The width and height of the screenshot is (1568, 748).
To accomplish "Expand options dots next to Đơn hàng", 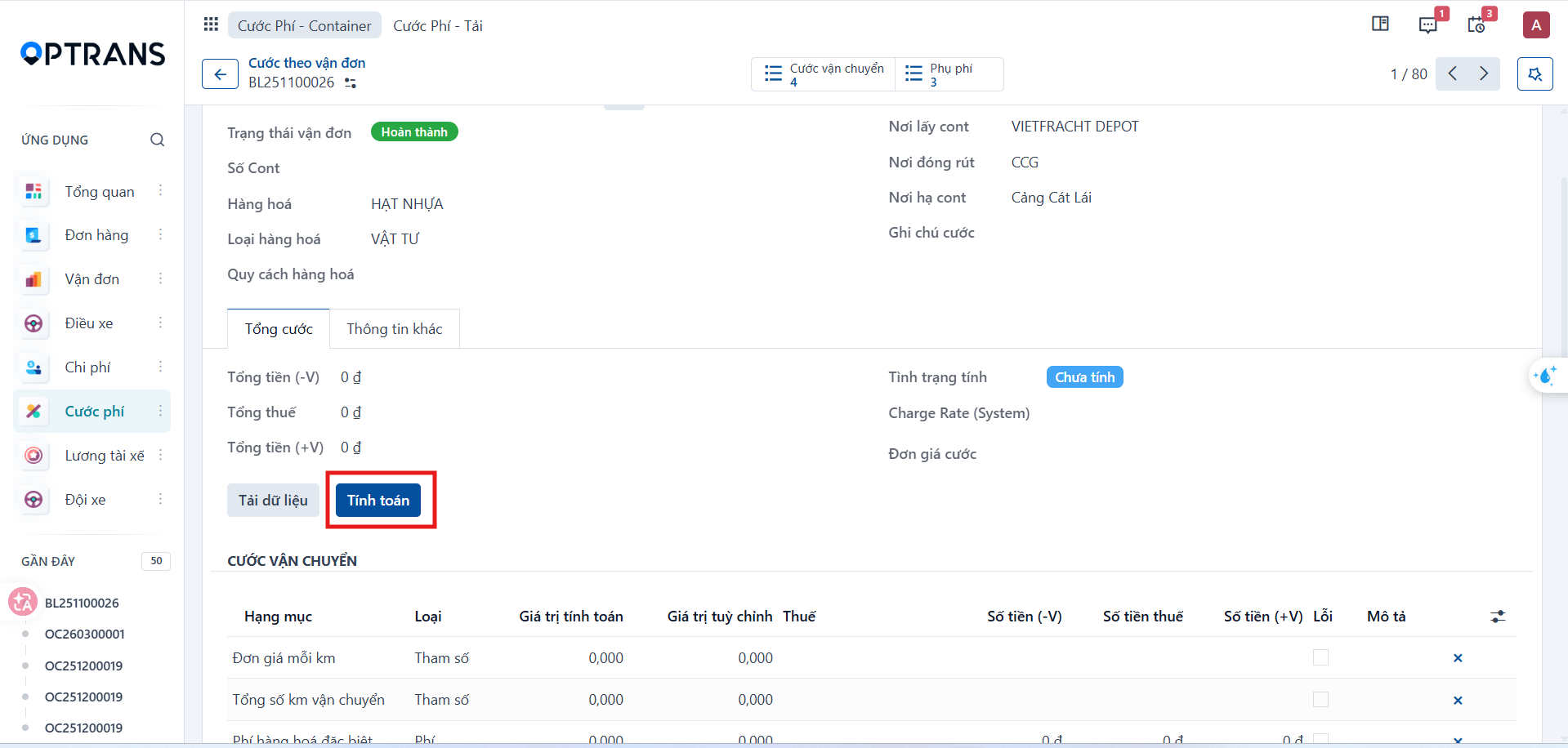I will [x=160, y=234].
